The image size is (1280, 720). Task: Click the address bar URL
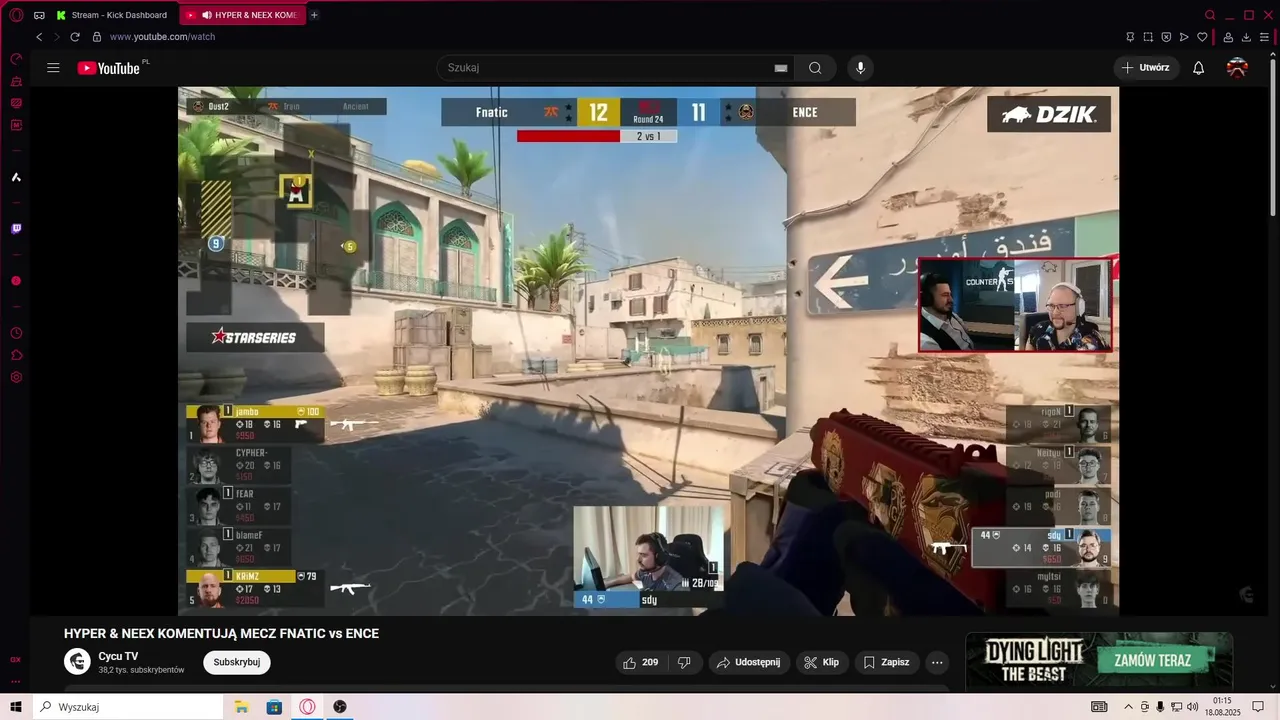[x=162, y=37]
